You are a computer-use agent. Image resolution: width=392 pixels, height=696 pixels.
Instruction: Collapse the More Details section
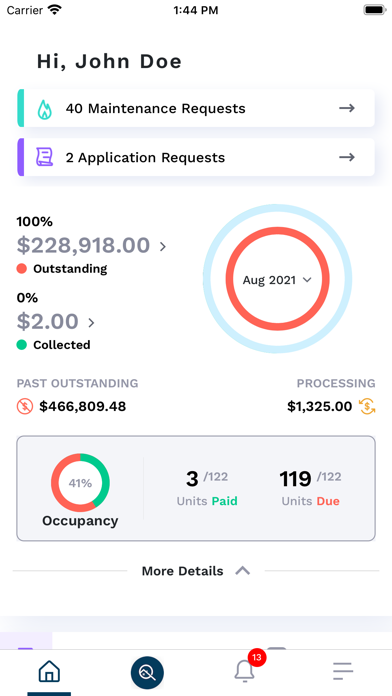[196, 571]
